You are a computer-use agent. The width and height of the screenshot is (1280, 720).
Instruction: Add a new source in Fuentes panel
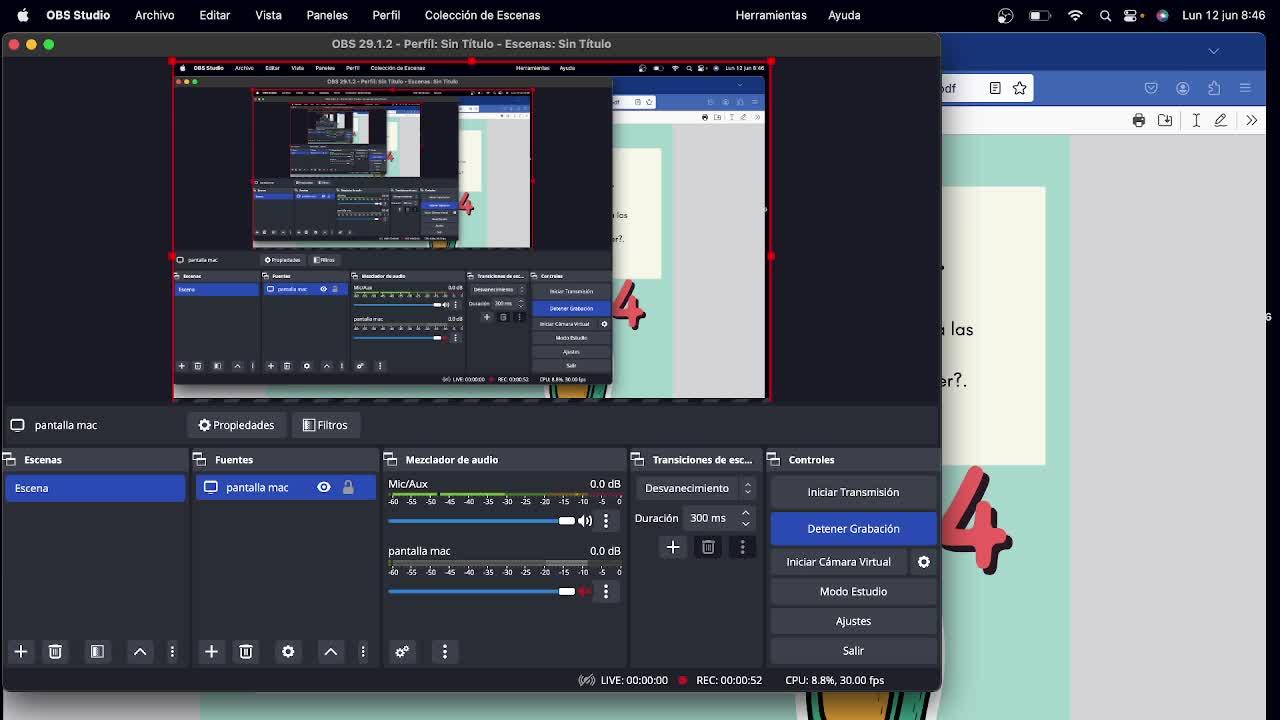211,651
